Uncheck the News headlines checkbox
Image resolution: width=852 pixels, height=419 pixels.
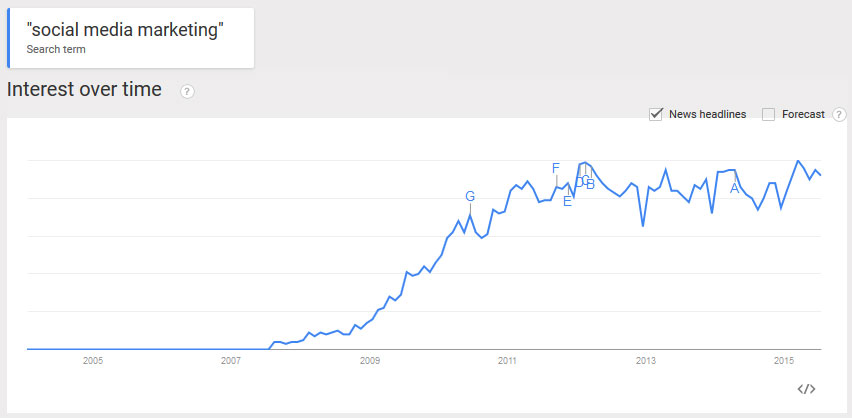tap(656, 114)
